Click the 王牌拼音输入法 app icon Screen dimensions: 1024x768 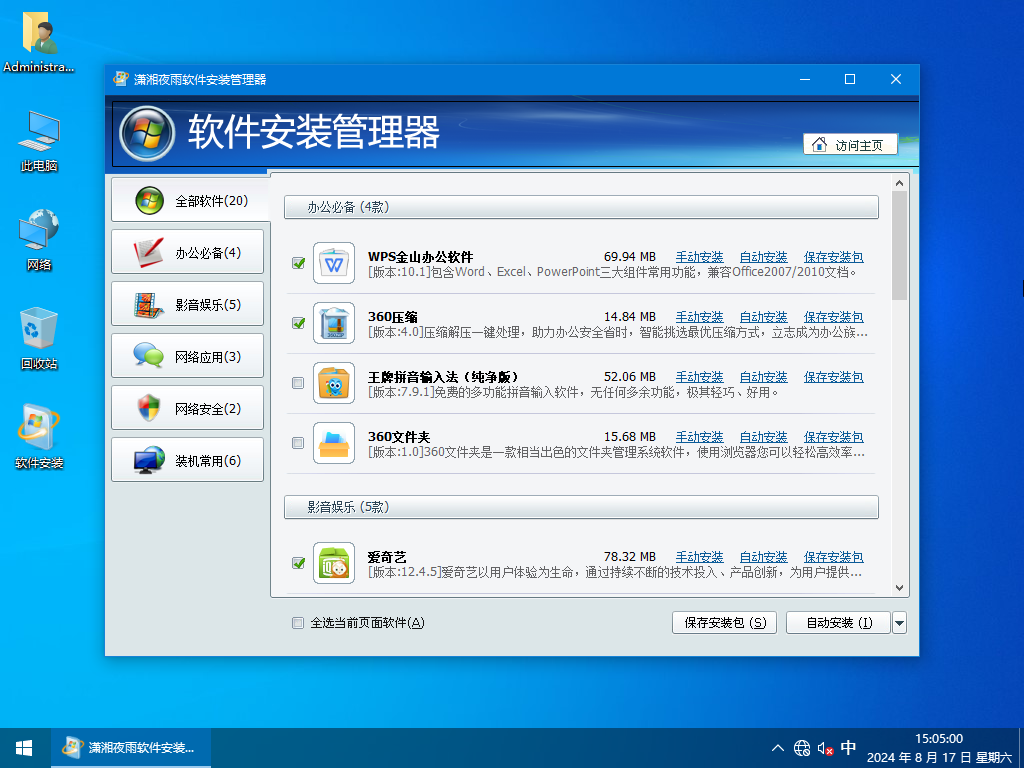[x=334, y=383]
